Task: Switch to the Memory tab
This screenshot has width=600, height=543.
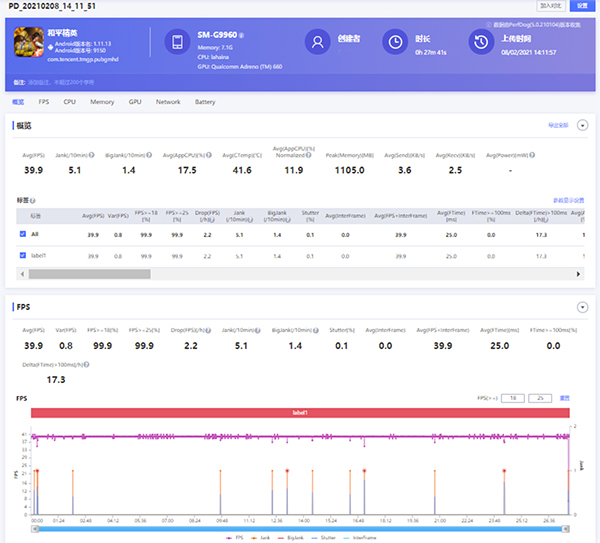Action: [102, 102]
